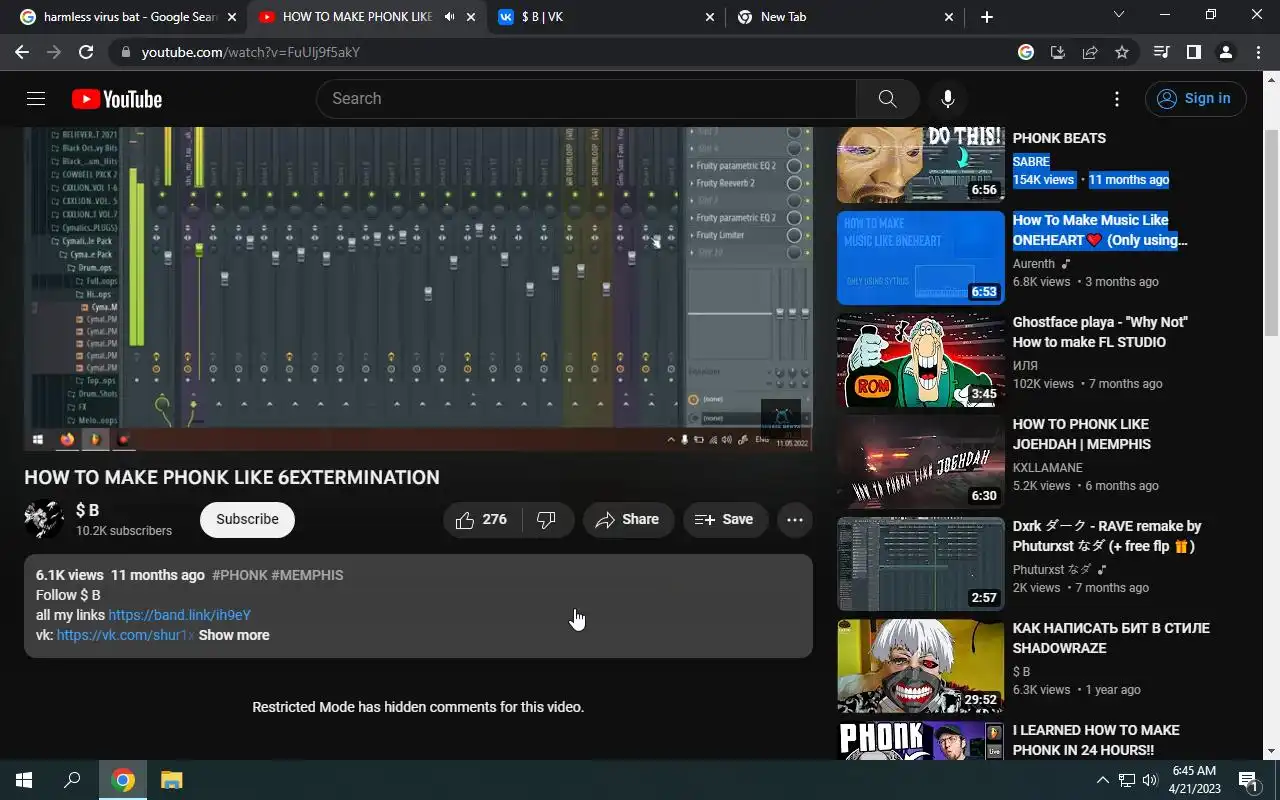Reload the page

86,52
